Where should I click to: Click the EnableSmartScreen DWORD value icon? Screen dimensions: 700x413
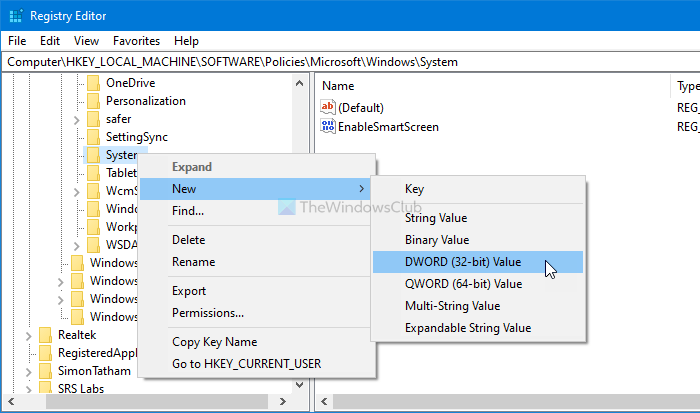(328, 126)
